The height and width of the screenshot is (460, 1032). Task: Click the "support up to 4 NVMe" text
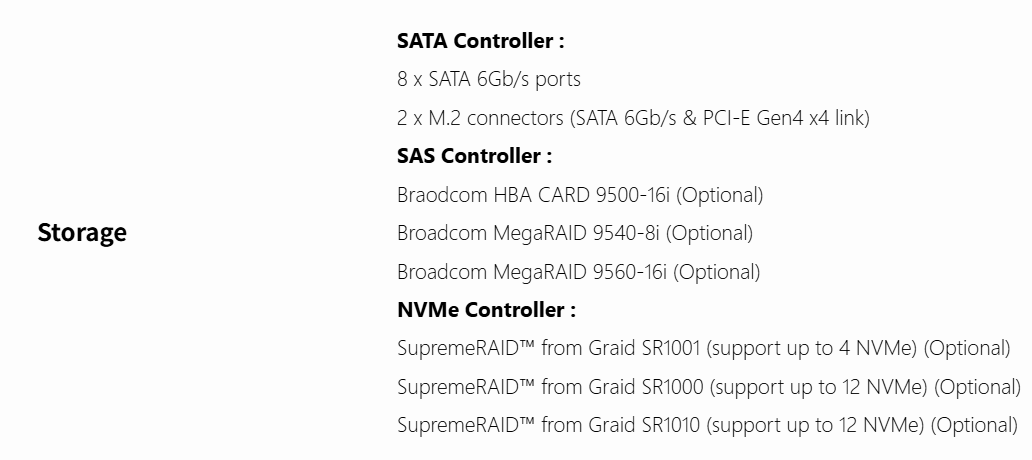[x=813, y=349]
